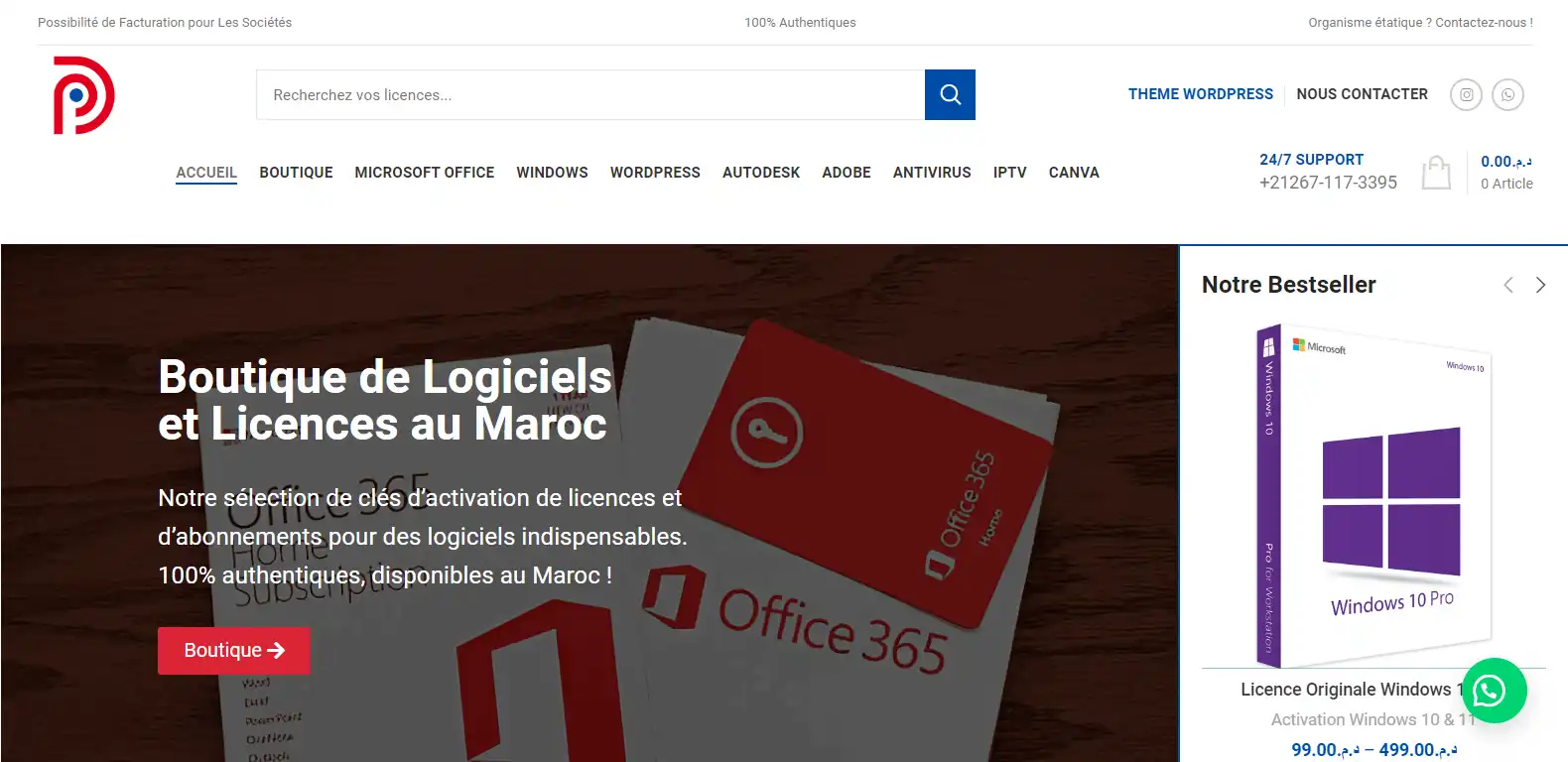
Task: Open the Windows 10 Pro product image
Action: [1373, 494]
